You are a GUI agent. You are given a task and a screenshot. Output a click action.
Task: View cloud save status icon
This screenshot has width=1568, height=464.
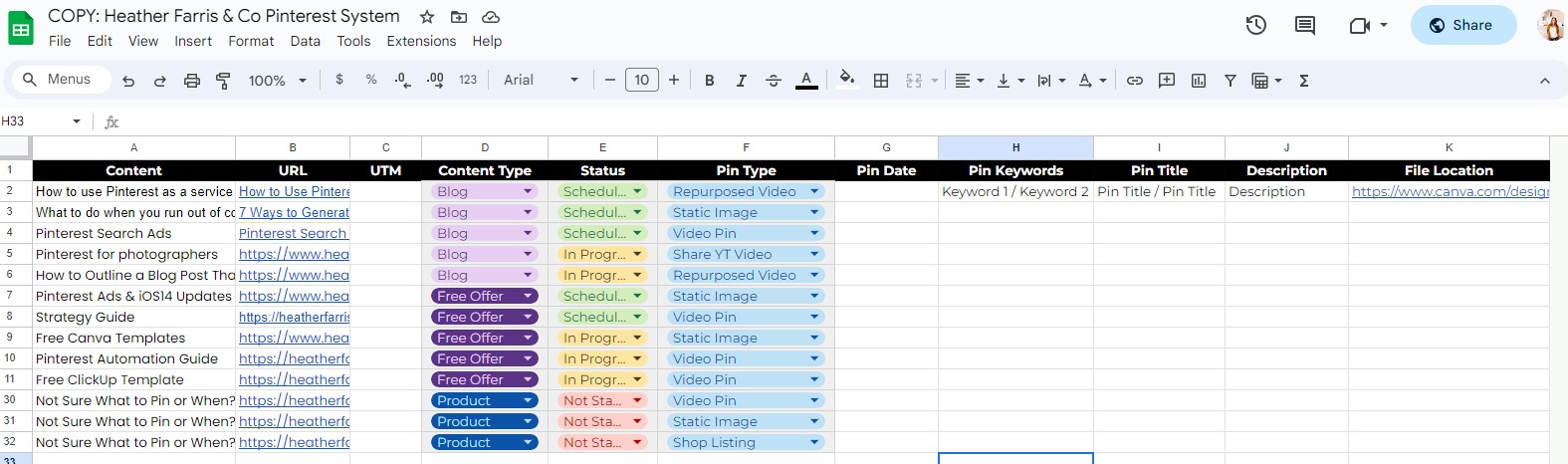click(491, 17)
